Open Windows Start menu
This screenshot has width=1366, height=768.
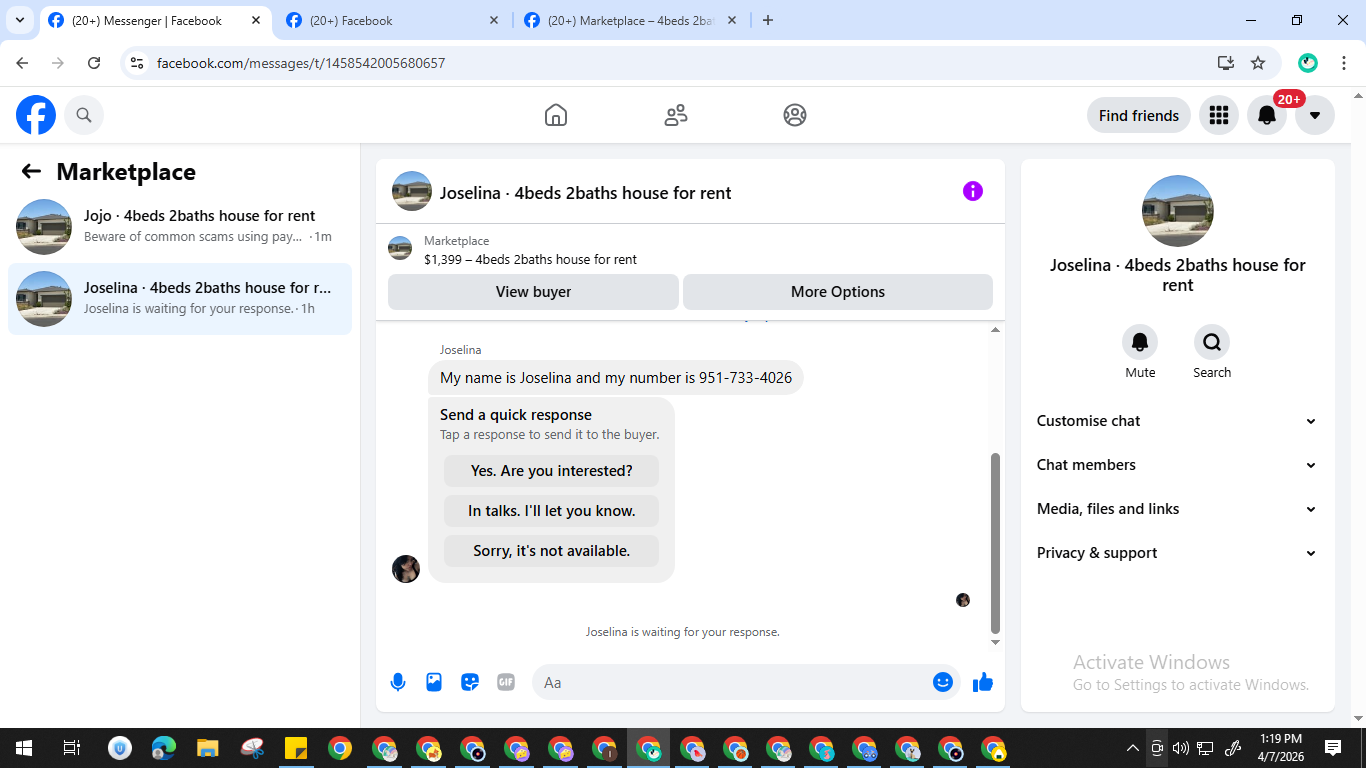(24, 748)
